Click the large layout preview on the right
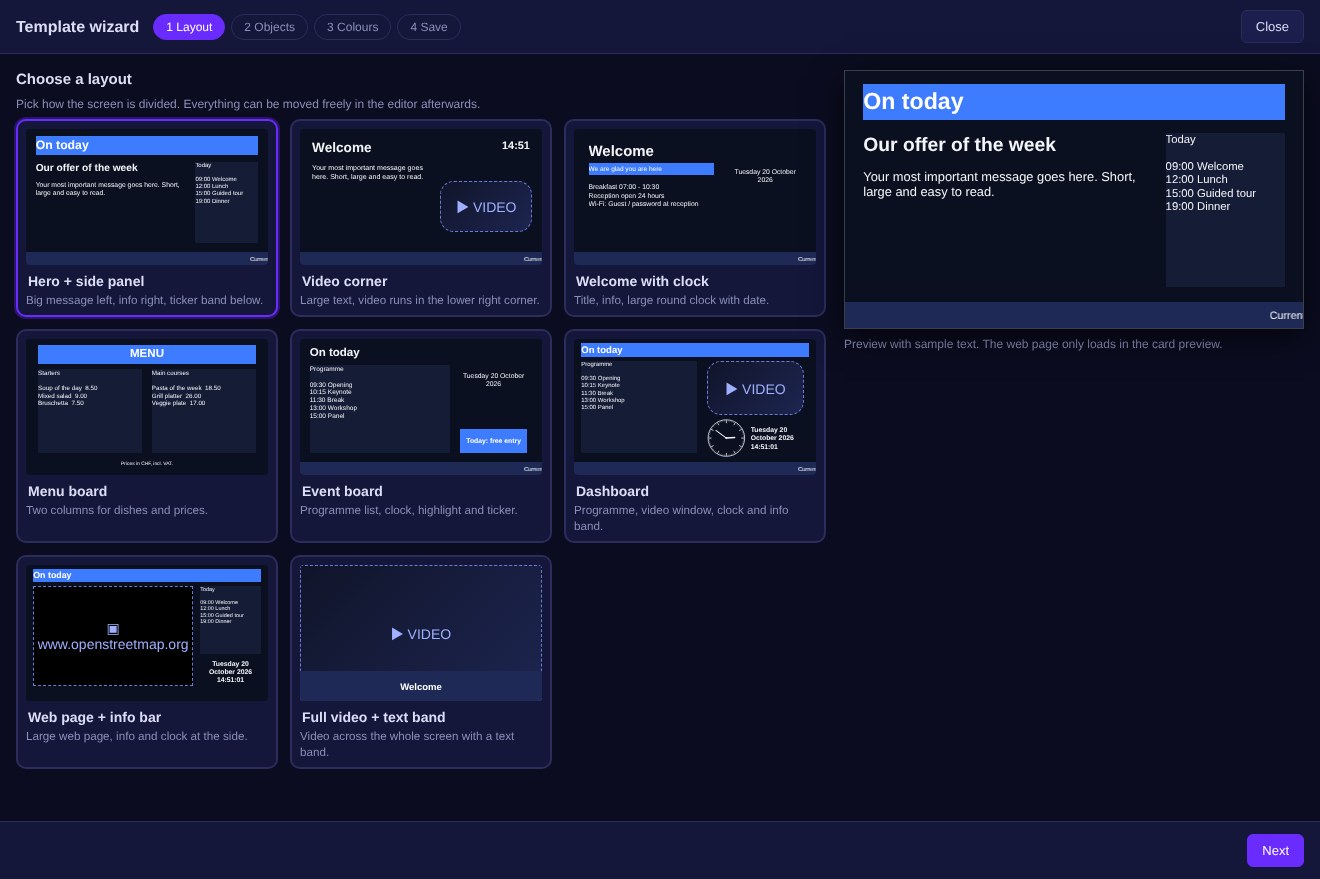1320x879 pixels. 1074,199
